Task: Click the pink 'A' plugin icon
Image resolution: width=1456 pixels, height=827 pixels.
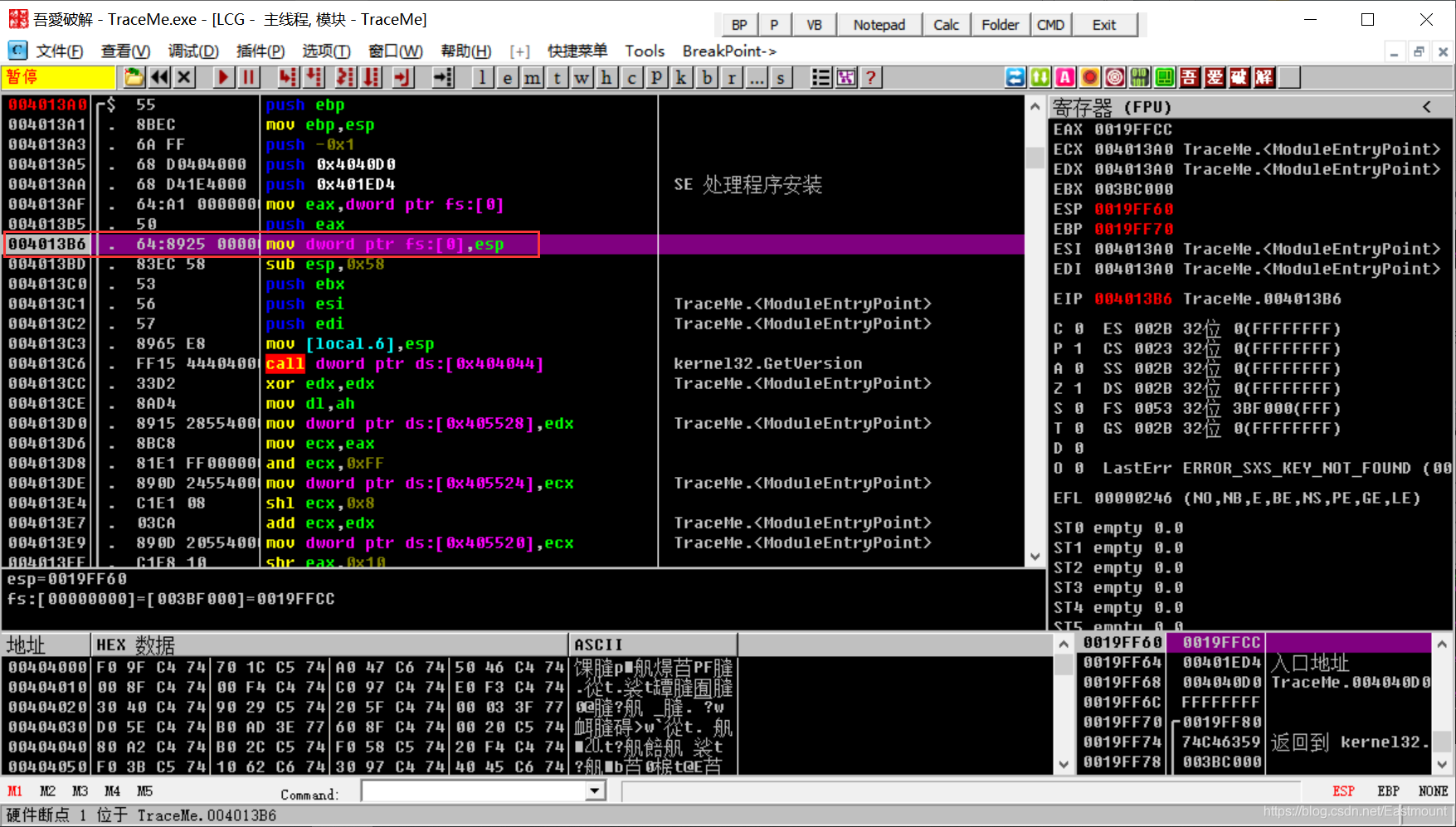Action: tap(1065, 78)
